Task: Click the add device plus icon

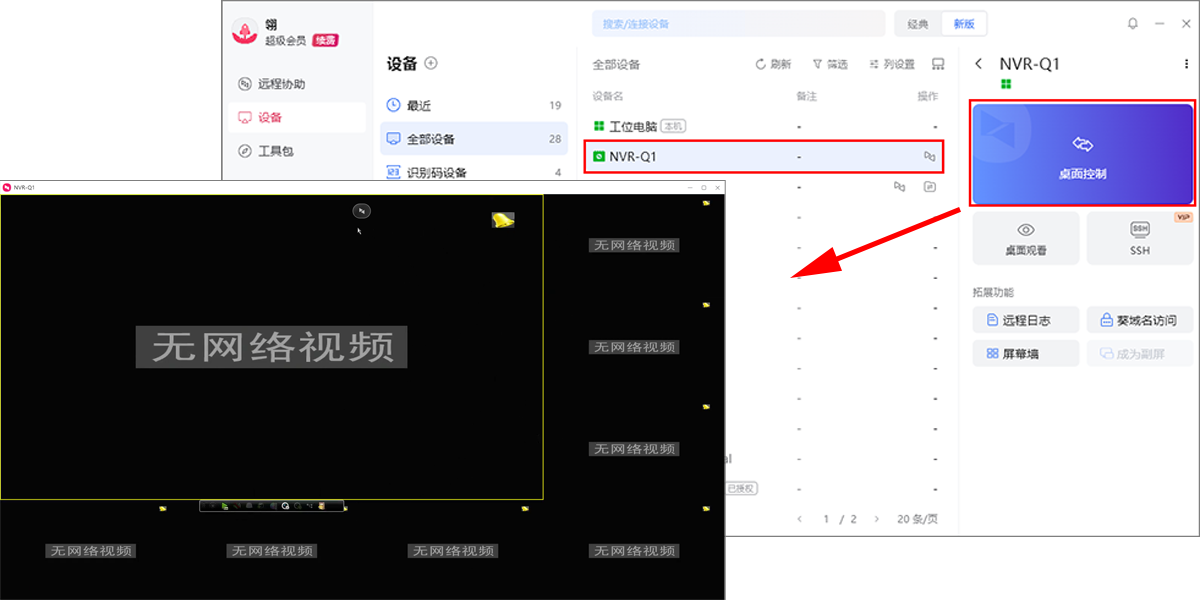Action: pyautogui.click(x=431, y=63)
